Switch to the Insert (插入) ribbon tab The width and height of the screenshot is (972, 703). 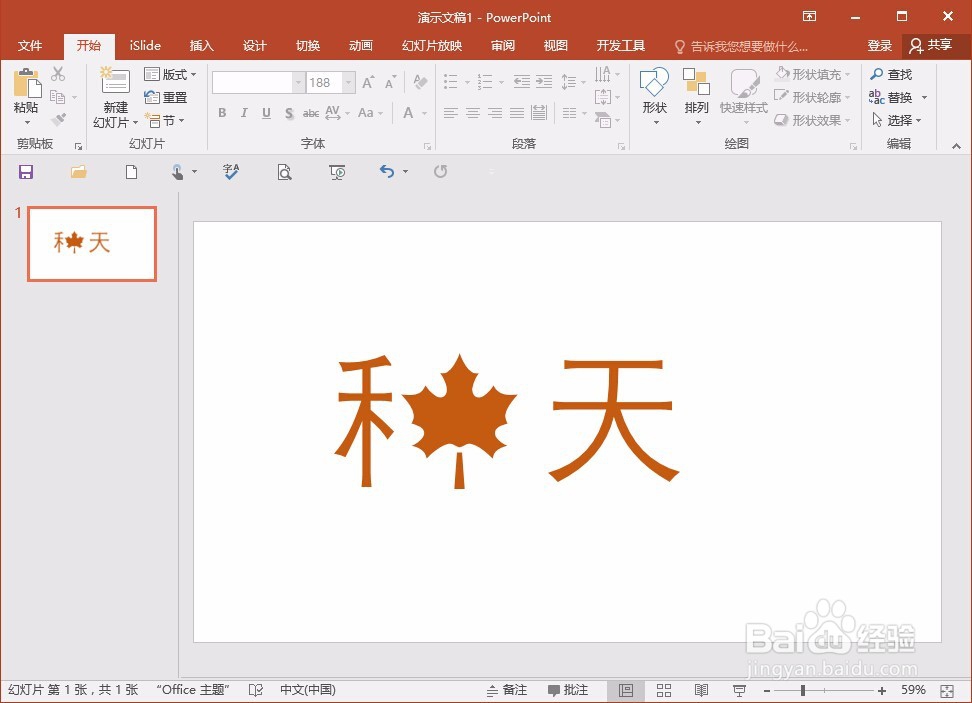201,45
